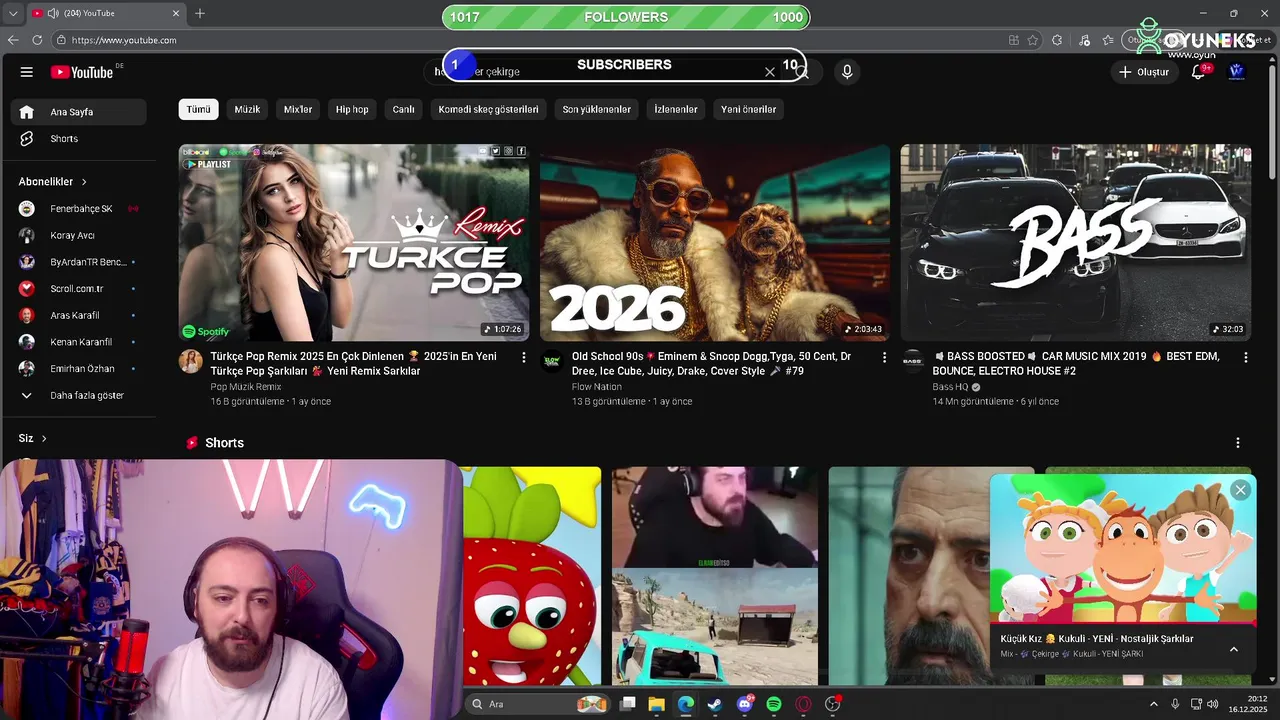Screen dimensions: 1280x720
Task: Open Shorts section more options menu
Action: pos(1237,443)
